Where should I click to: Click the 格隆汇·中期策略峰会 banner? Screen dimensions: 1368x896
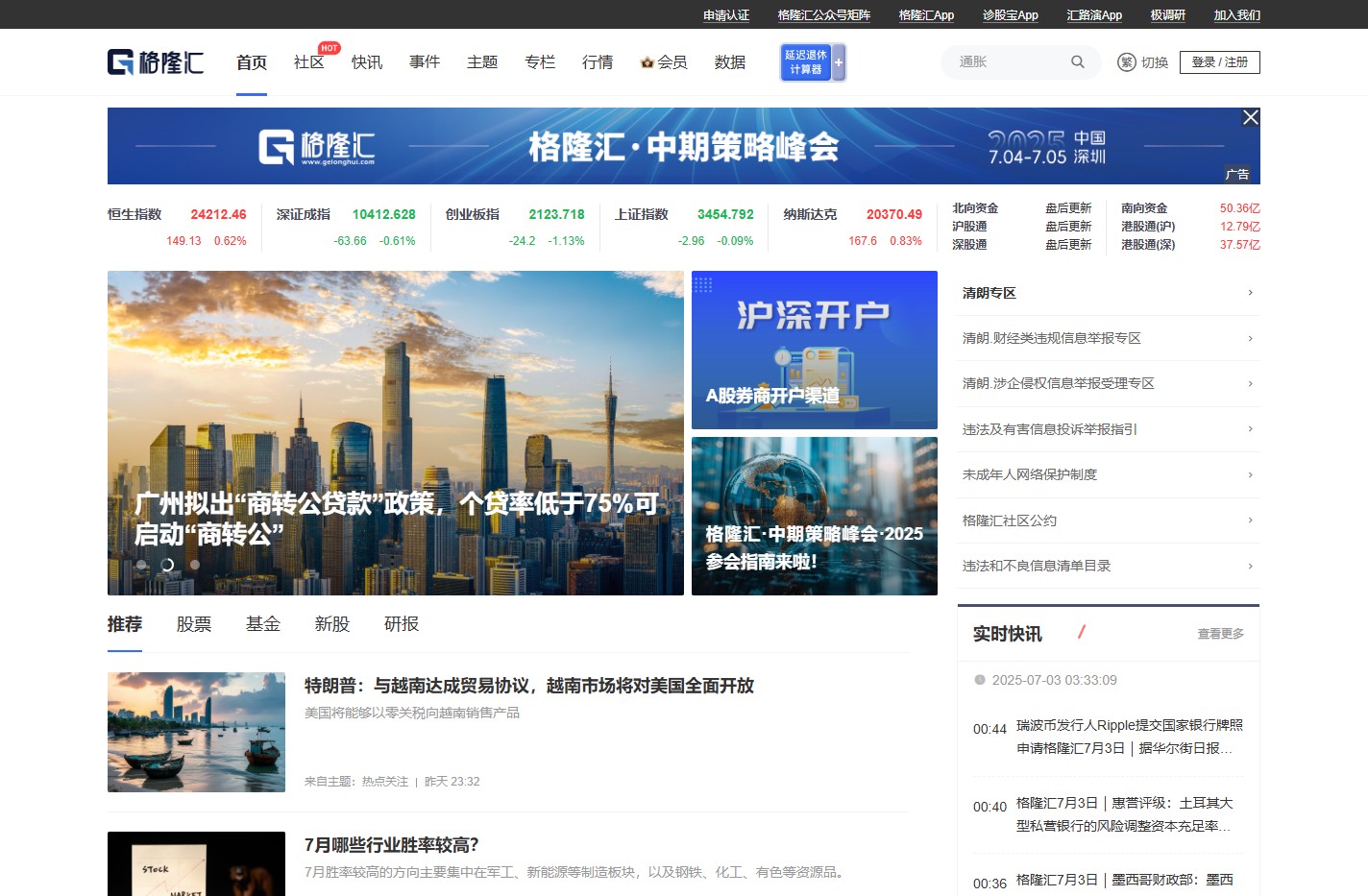point(684,146)
